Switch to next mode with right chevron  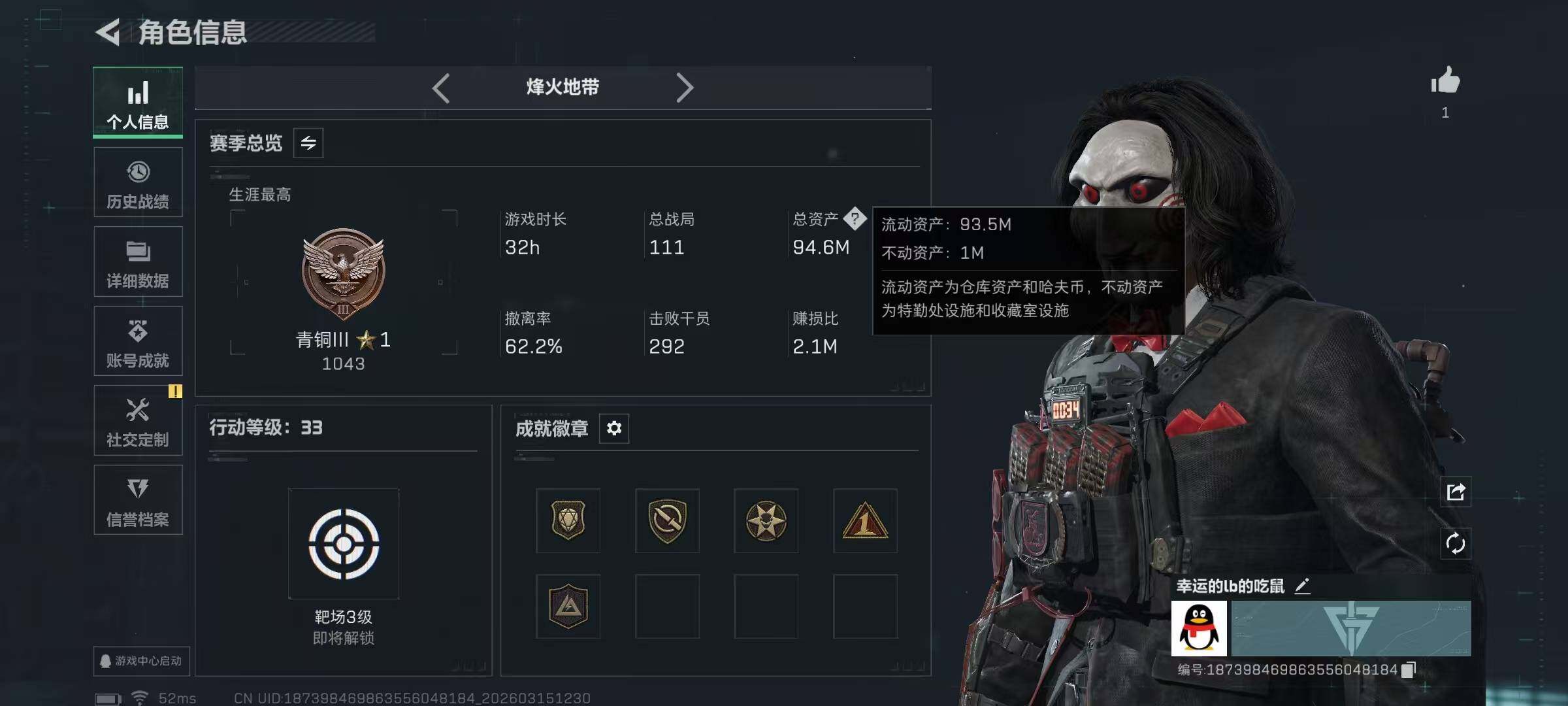click(x=683, y=88)
